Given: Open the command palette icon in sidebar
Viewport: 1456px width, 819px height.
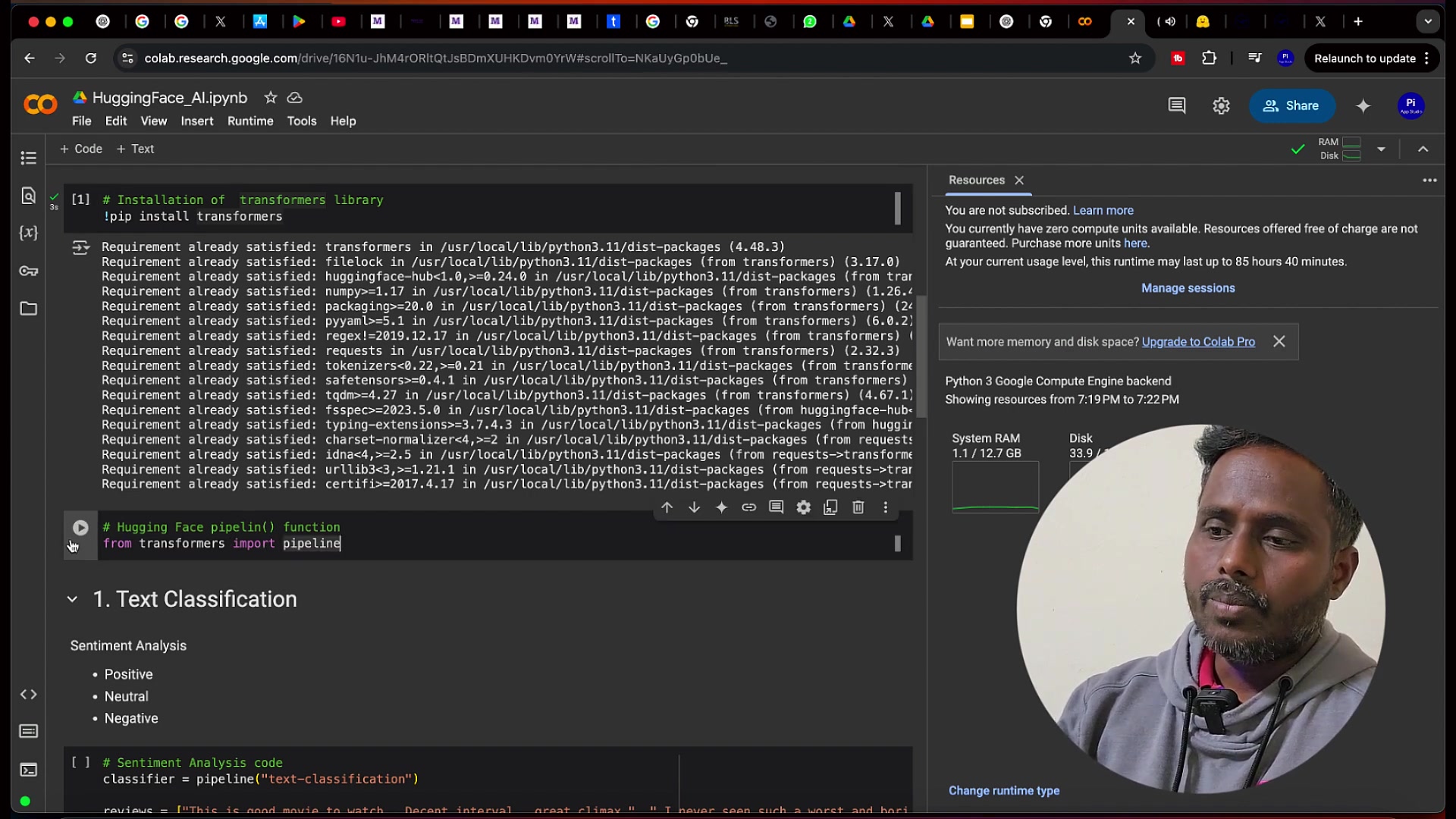Looking at the screenshot, I should coord(28,731).
